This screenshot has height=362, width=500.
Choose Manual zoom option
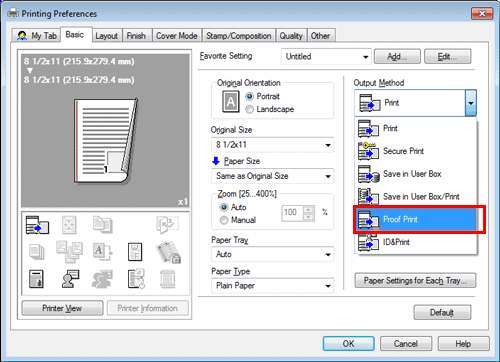click(x=238, y=220)
